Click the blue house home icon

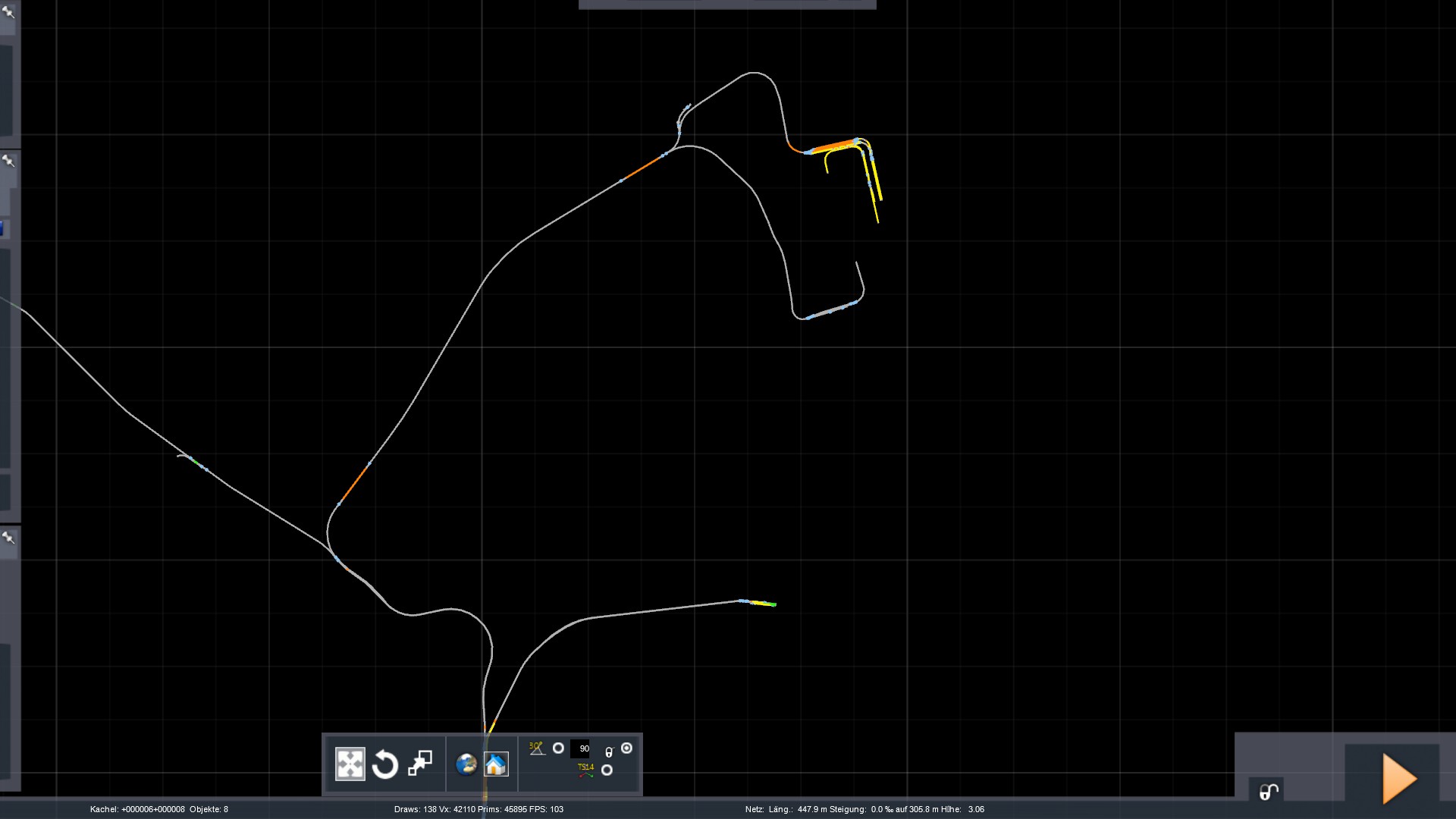pos(496,764)
